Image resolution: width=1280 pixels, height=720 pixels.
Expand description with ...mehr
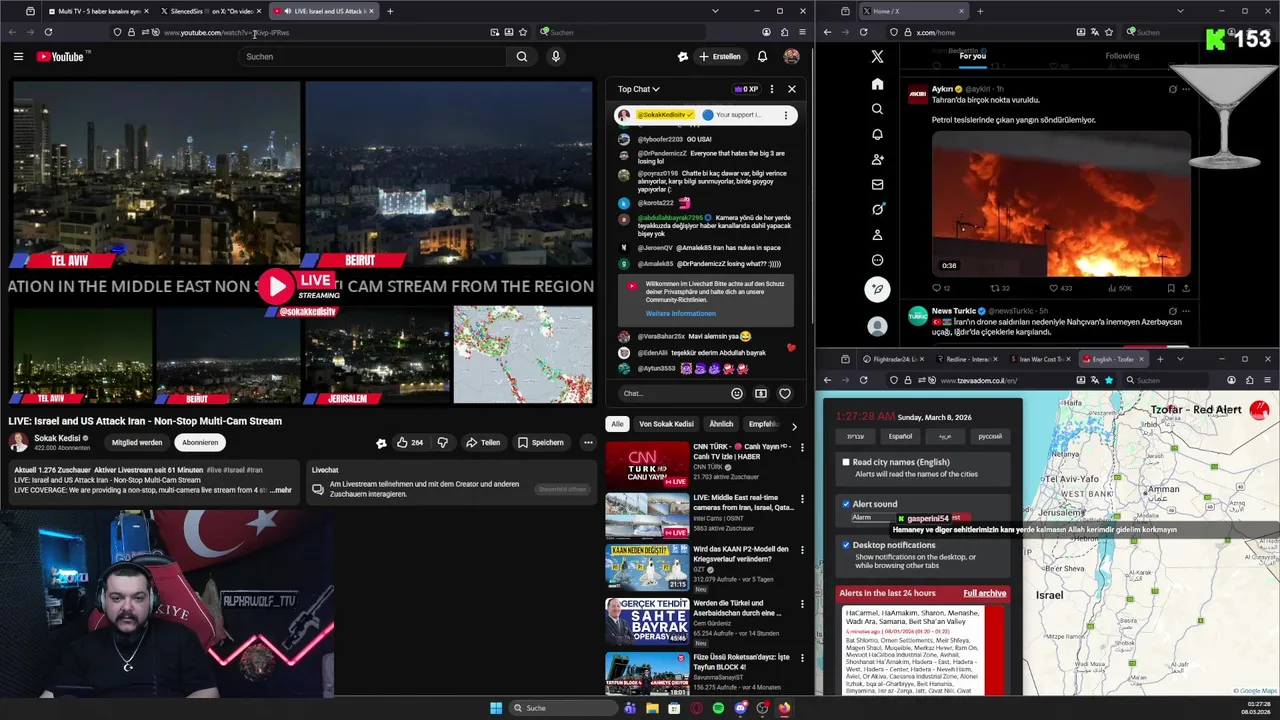[x=280, y=490]
